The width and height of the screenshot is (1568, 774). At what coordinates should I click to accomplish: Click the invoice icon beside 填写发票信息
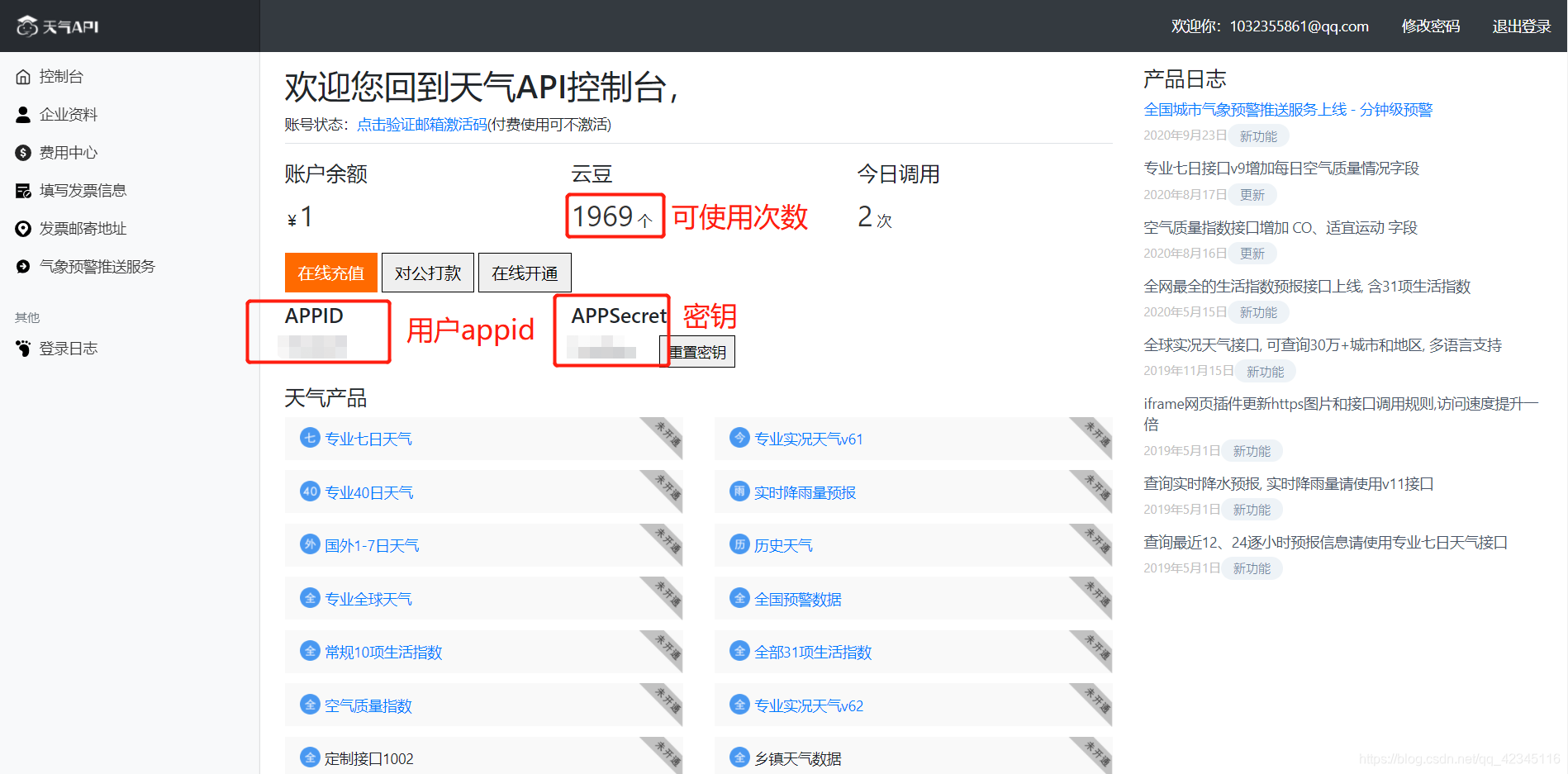tap(23, 191)
